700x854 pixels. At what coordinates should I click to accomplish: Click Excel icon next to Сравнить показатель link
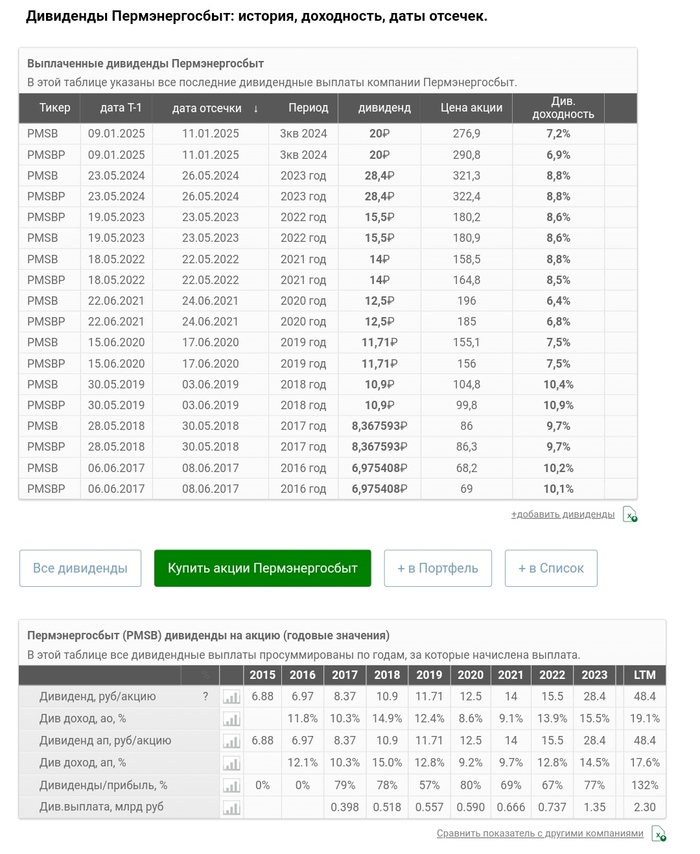point(658,834)
